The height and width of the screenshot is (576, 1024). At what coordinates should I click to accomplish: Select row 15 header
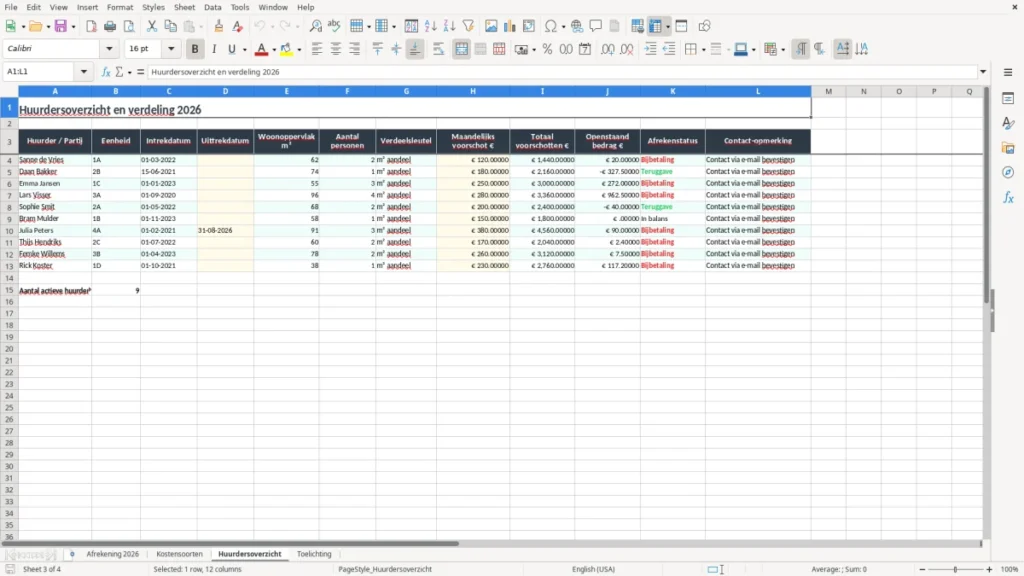tap(9, 290)
